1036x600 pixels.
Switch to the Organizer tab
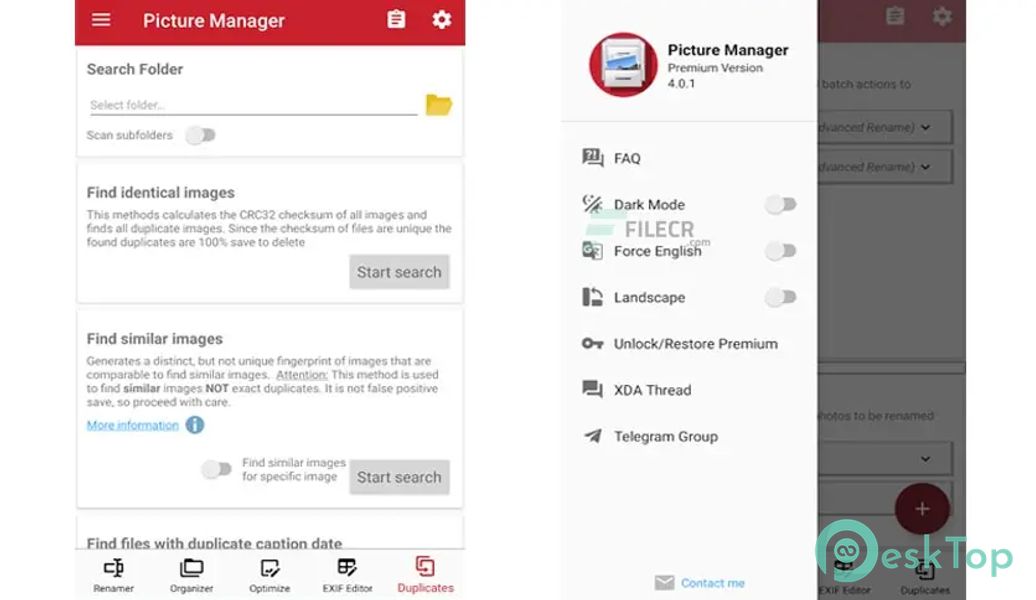191,575
